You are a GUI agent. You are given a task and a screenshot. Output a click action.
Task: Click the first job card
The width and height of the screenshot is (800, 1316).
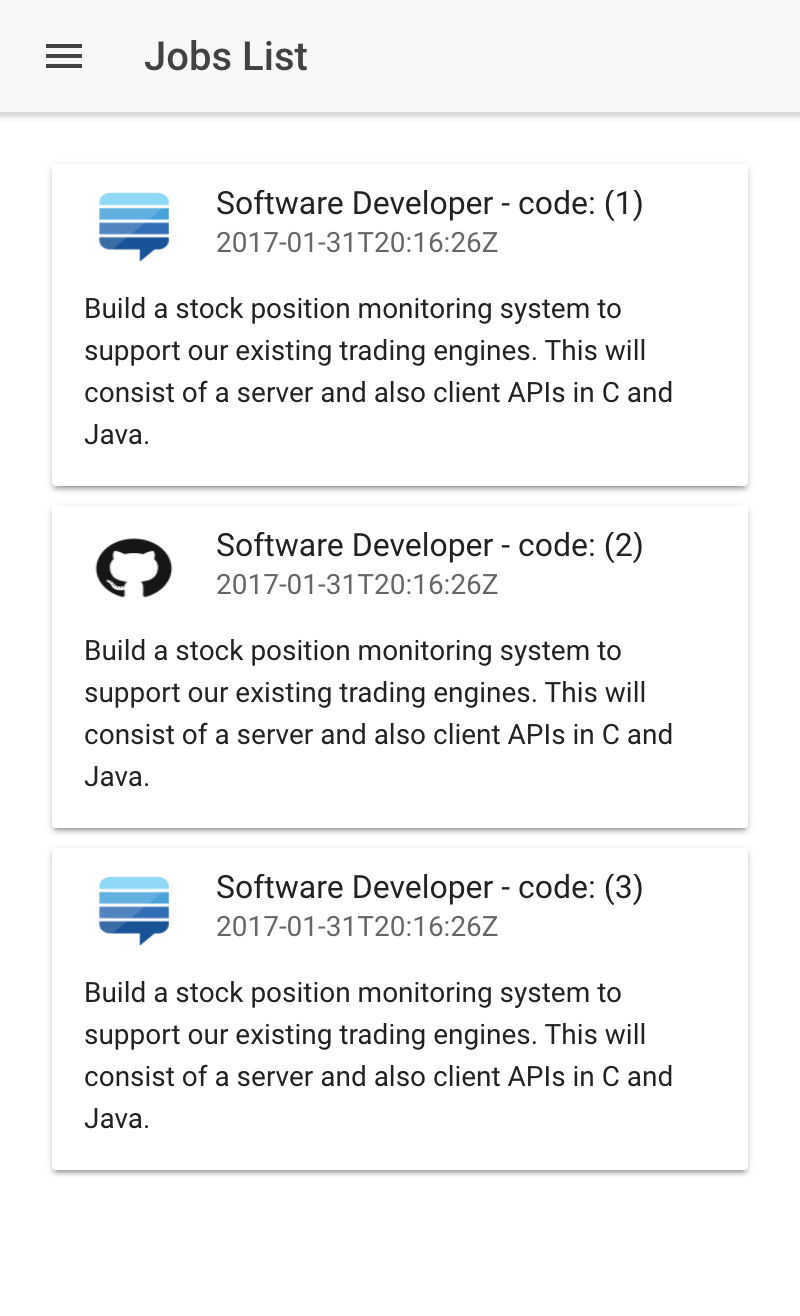[400, 324]
